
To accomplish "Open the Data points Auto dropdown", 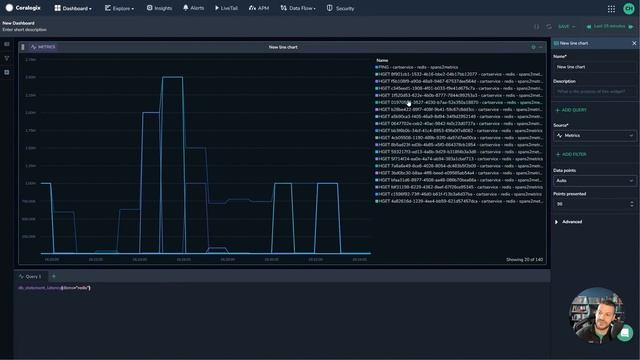I will [594, 180].
